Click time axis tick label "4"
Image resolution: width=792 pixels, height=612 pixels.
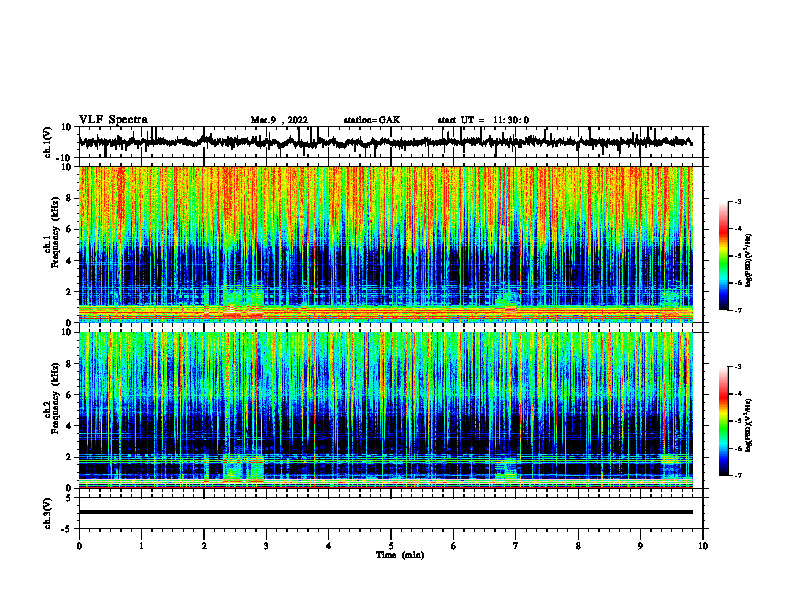coord(329,546)
